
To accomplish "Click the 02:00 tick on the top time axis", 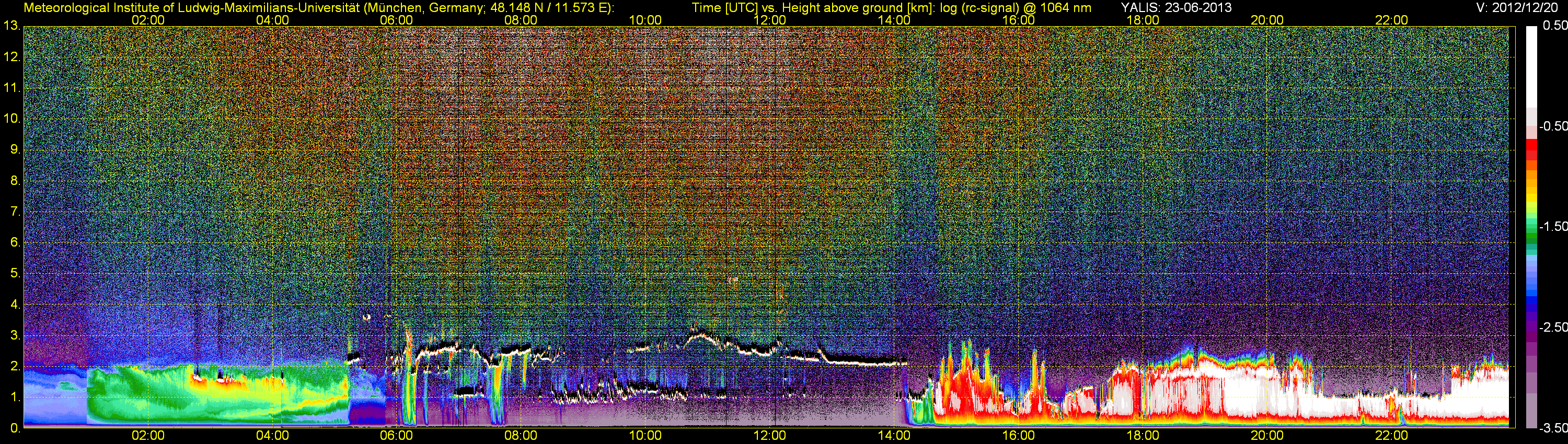I will 148,20.
